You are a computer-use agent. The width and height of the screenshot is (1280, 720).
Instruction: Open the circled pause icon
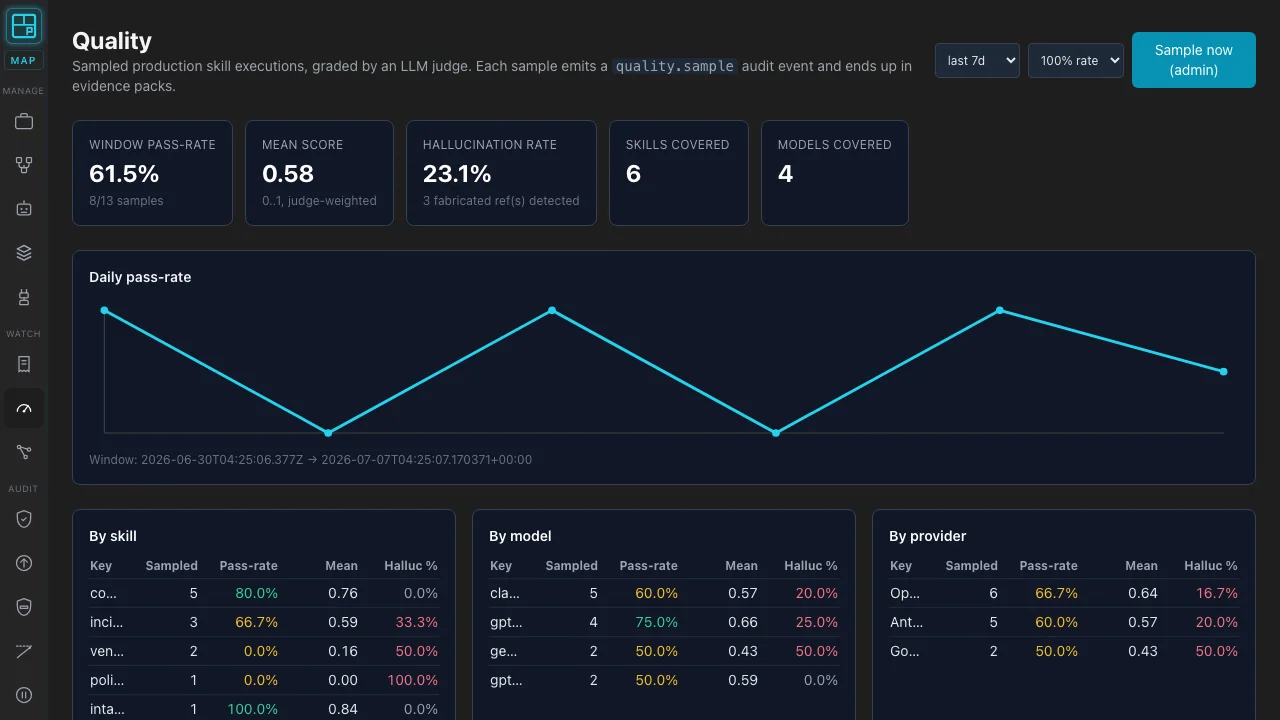click(24, 695)
